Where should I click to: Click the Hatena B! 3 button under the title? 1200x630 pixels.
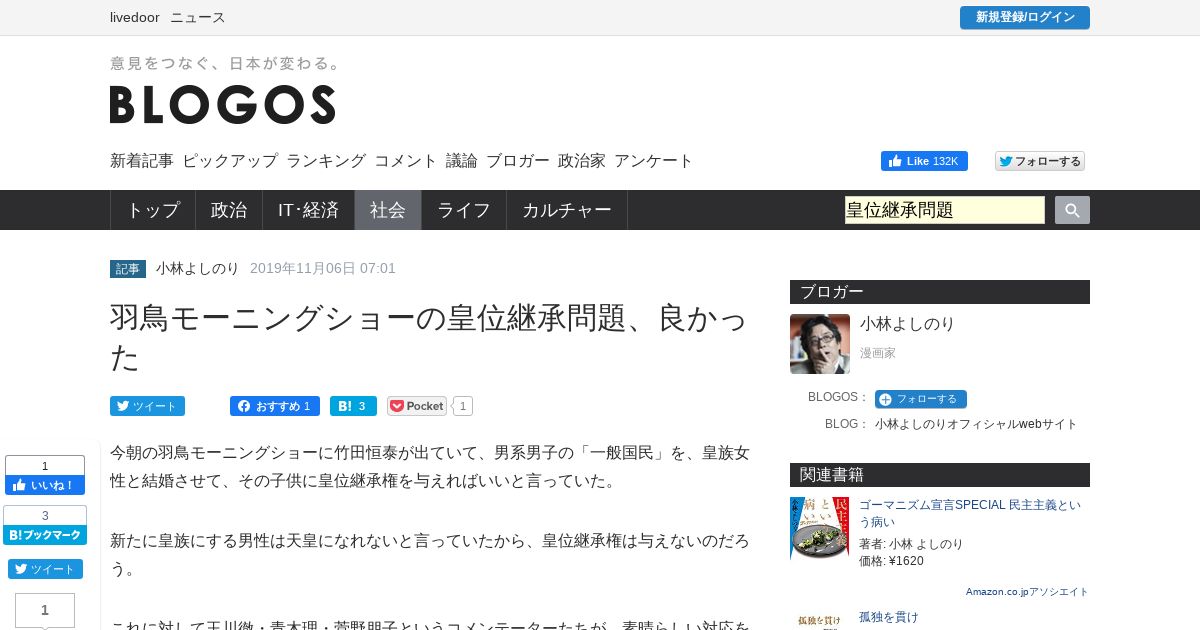[x=353, y=406]
